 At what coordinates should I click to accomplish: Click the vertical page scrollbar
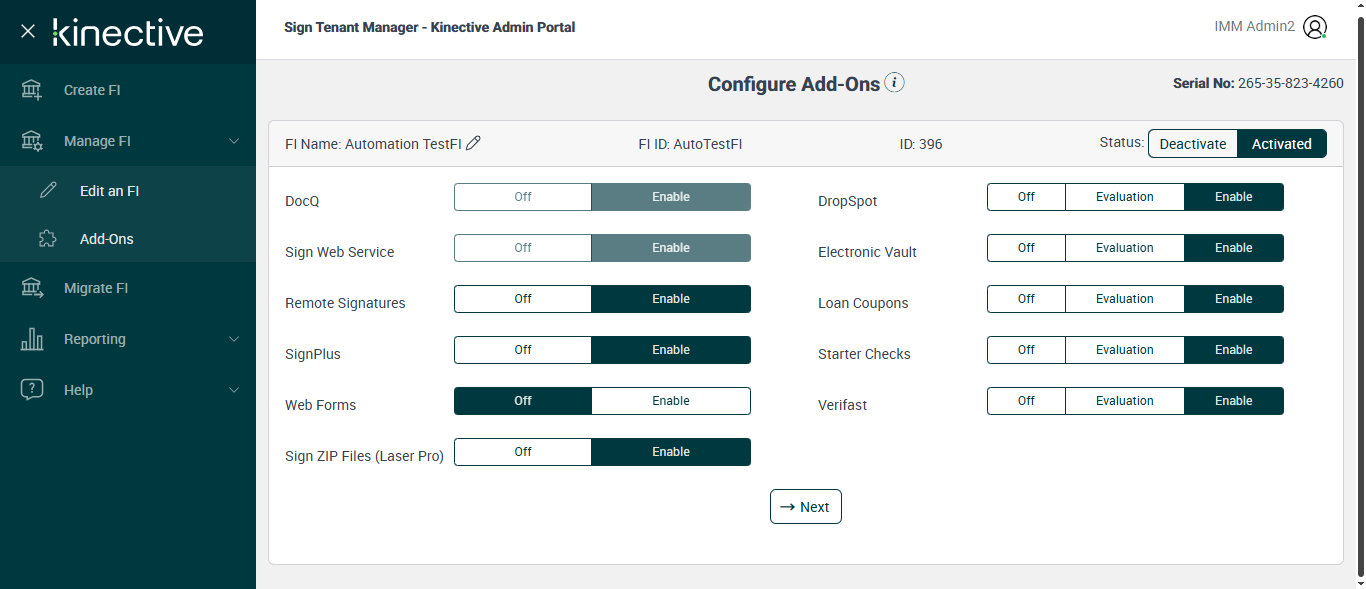click(1359, 300)
